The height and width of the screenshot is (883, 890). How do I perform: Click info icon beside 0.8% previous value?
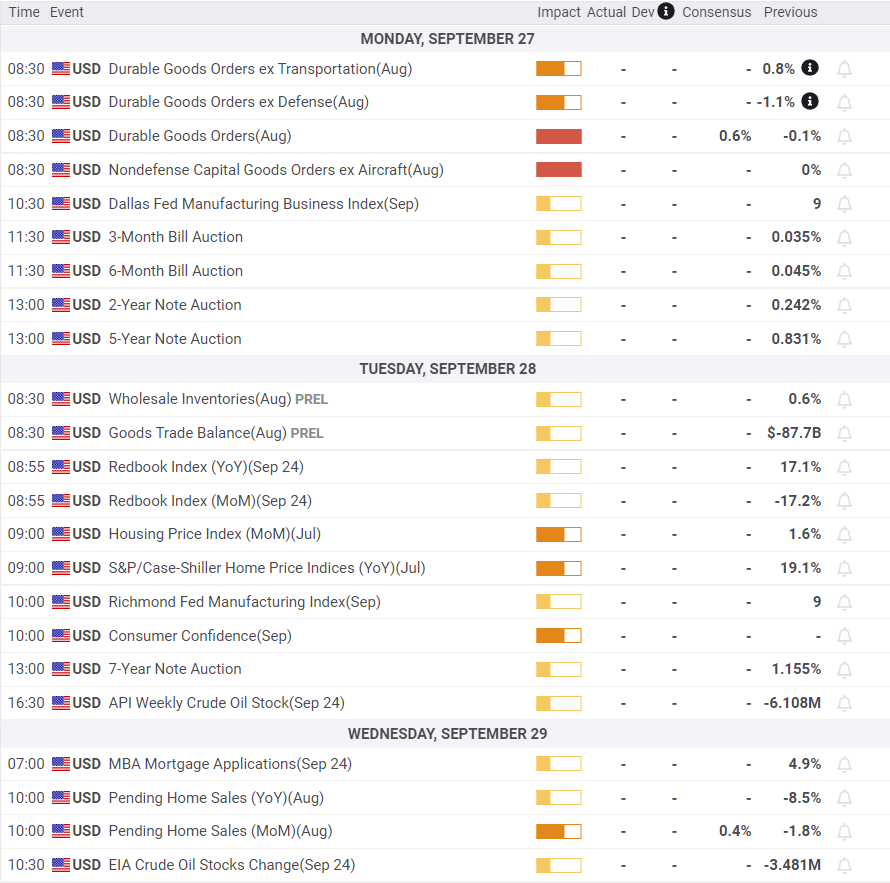tap(809, 68)
